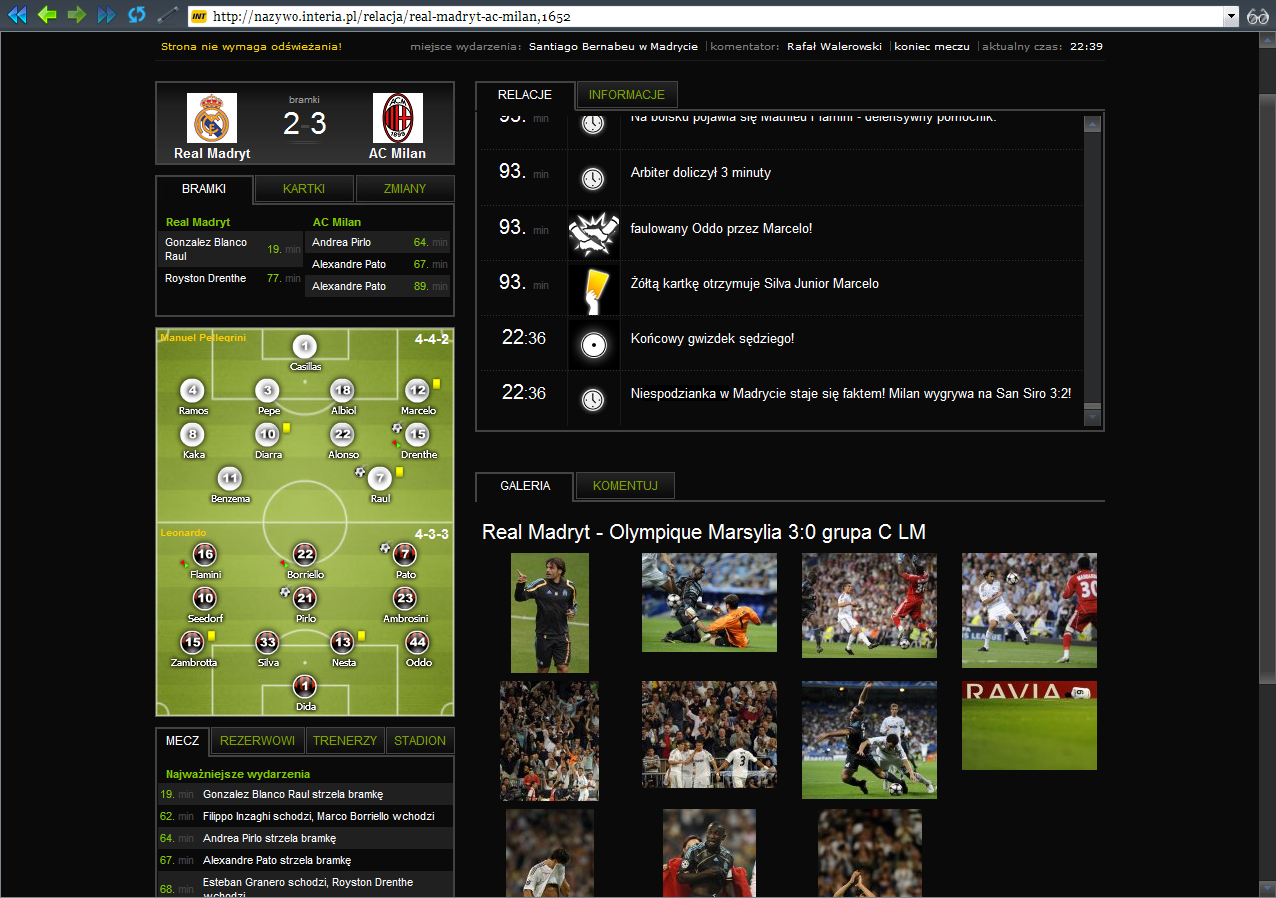Select the STADION tab

click(420, 741)
